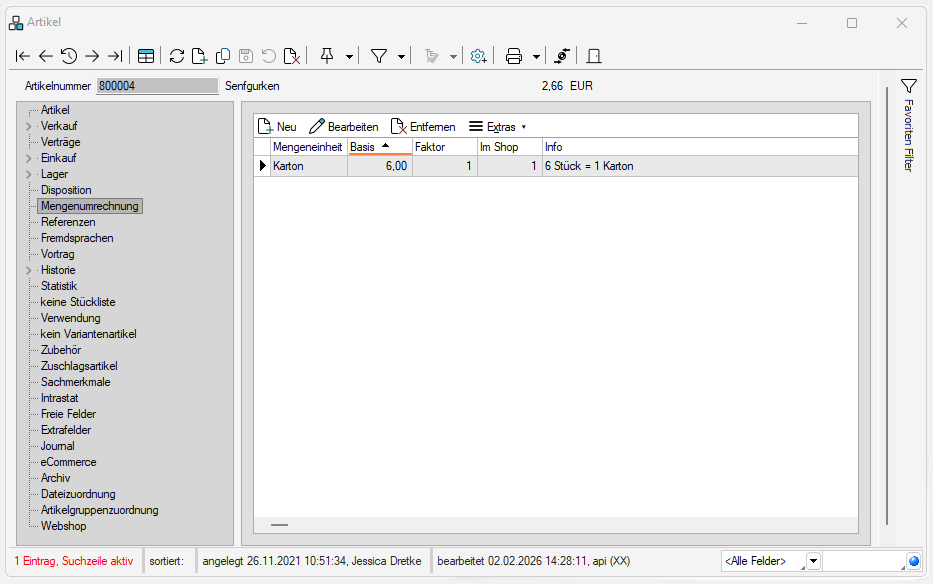Click Bearbeiten to edit the entry
The image size is (933, 584).
pos(343,127)
